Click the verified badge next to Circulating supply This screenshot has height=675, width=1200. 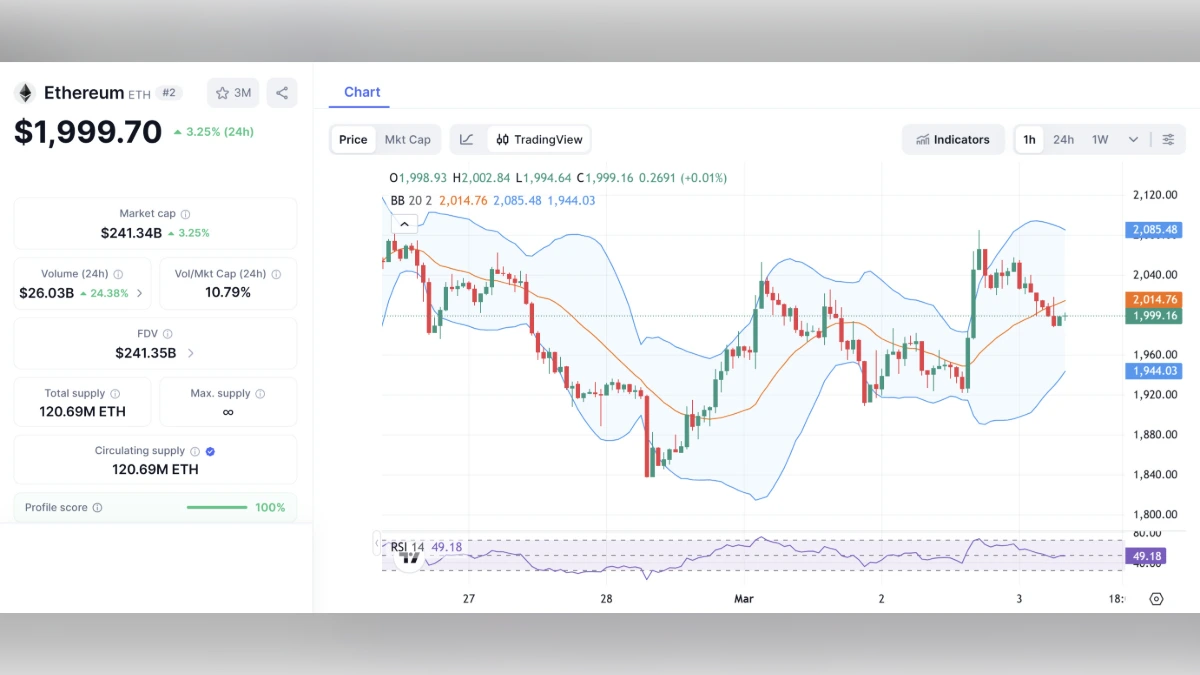coord(209,450)
